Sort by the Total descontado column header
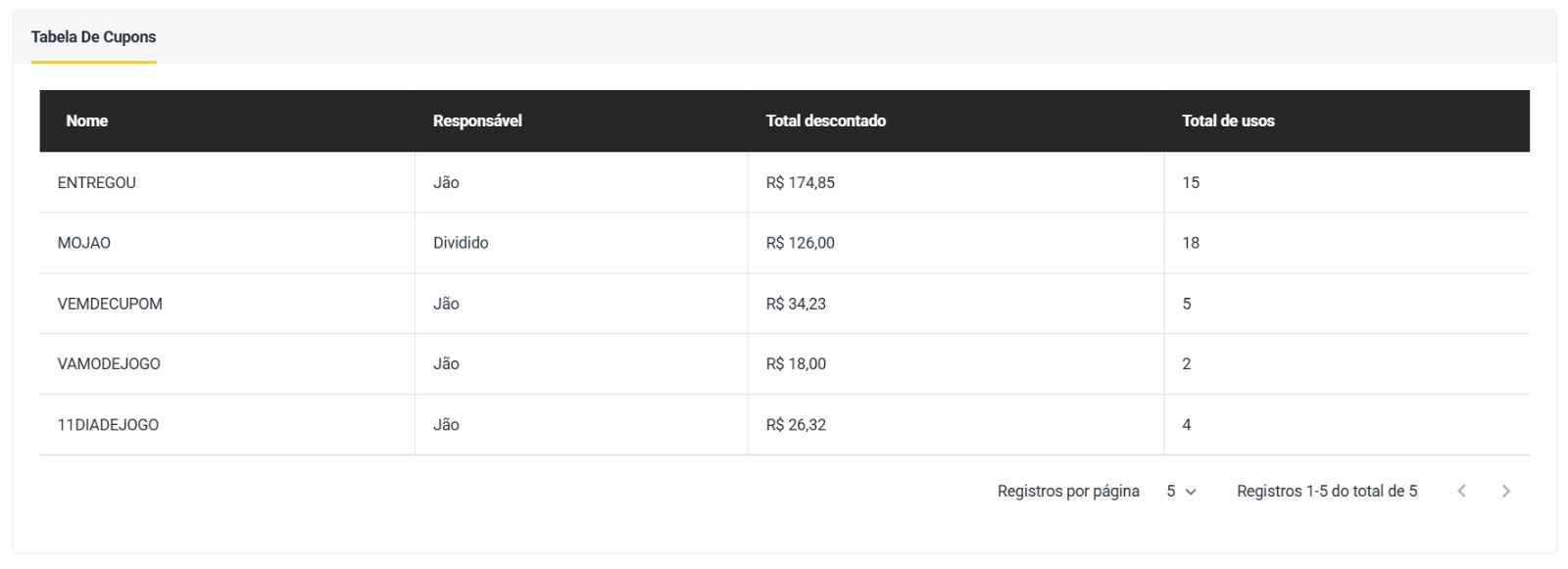The image size is (1568, 569). [825, 121]
